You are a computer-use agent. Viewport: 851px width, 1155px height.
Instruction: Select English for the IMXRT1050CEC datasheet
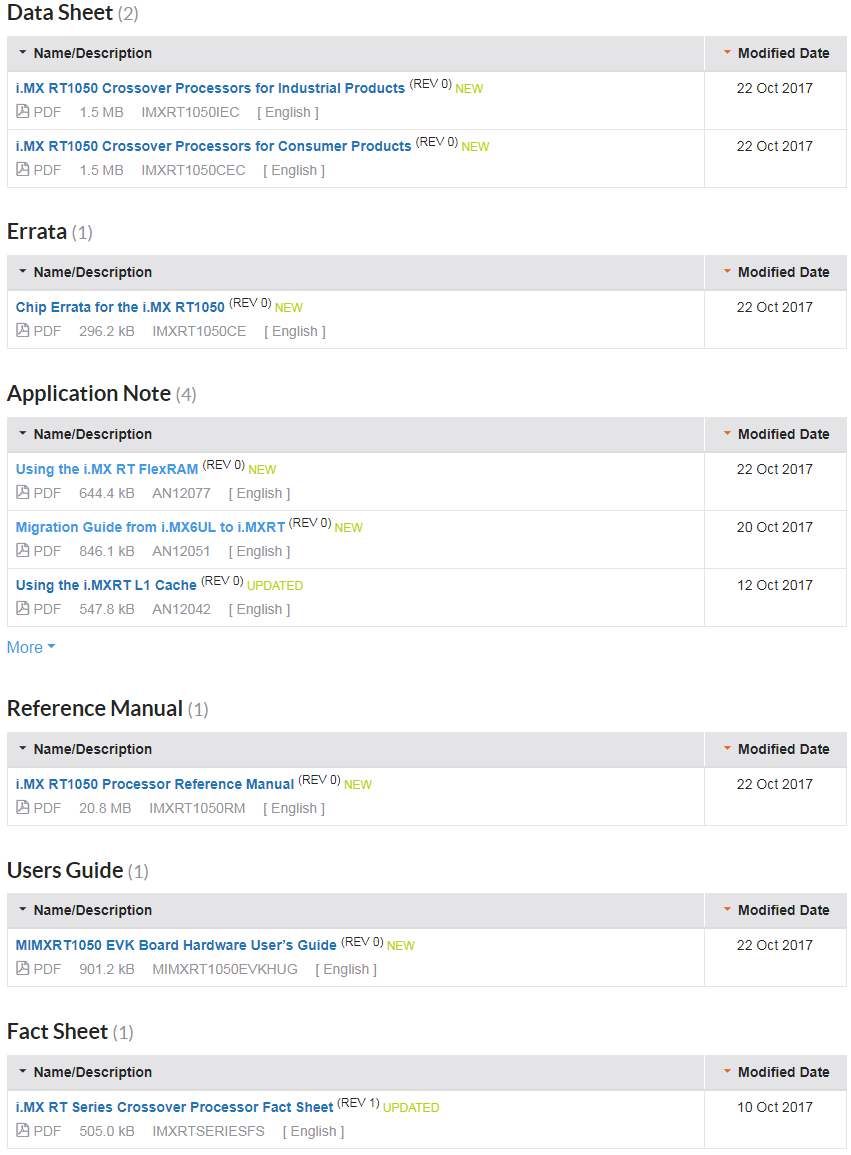pyautogui.click(x=294, y=170)
